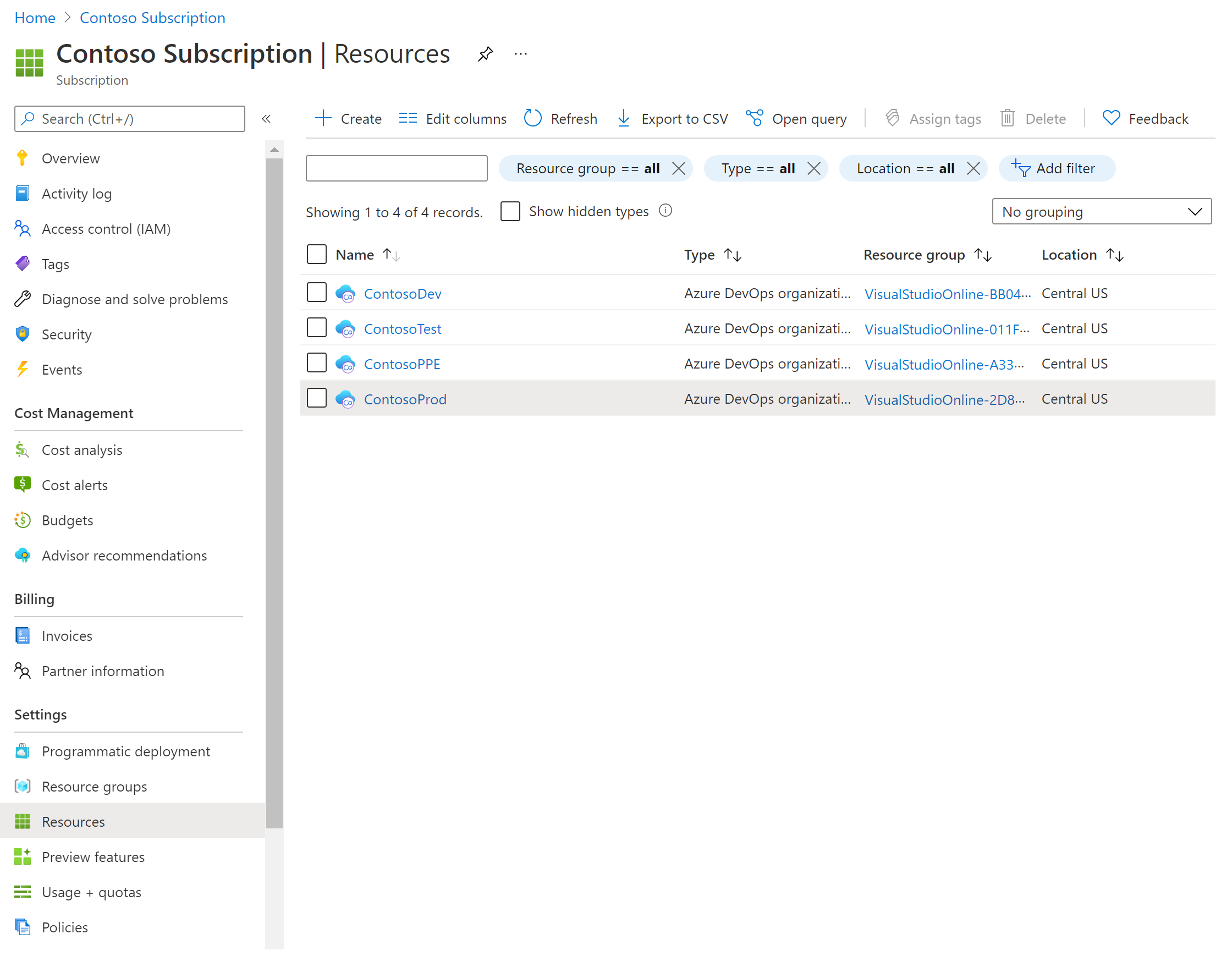Click the Events lightning bolt icon
The width and height of the screenshot is (1232, 956).
pyautogui.click(x=23, y=370)
